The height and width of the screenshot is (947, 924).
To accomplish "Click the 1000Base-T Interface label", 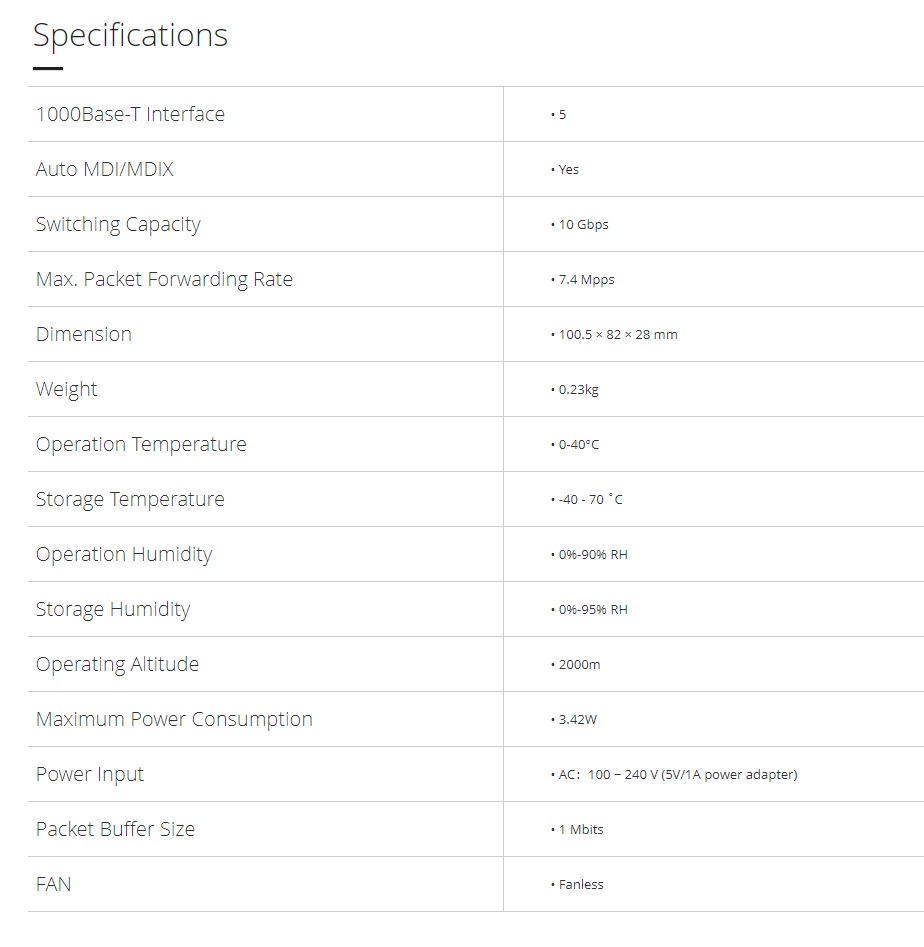I will click(x=130, y=114).
